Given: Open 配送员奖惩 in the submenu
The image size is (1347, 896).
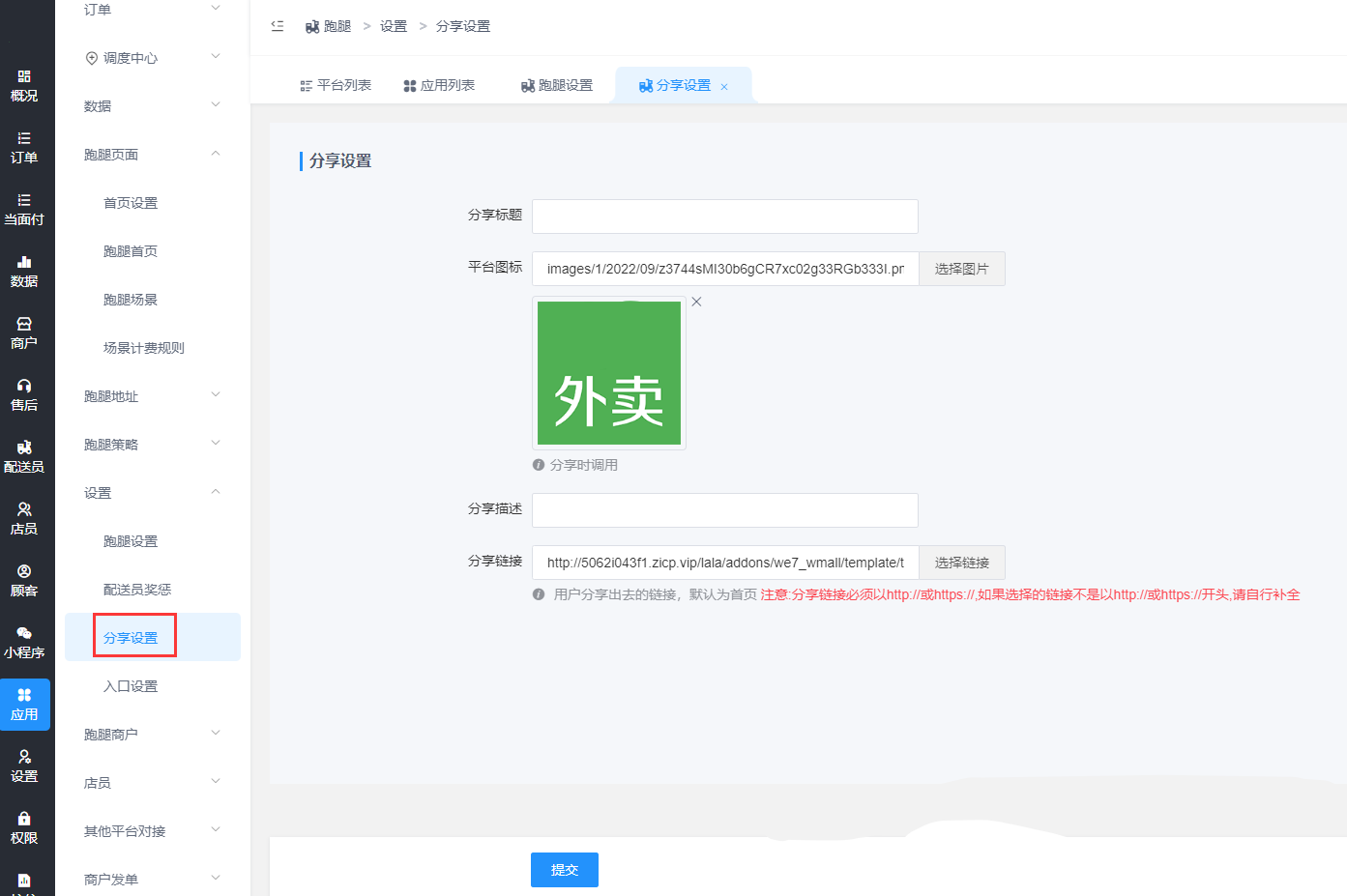Looking at the screenshot, I should [137, 590].
